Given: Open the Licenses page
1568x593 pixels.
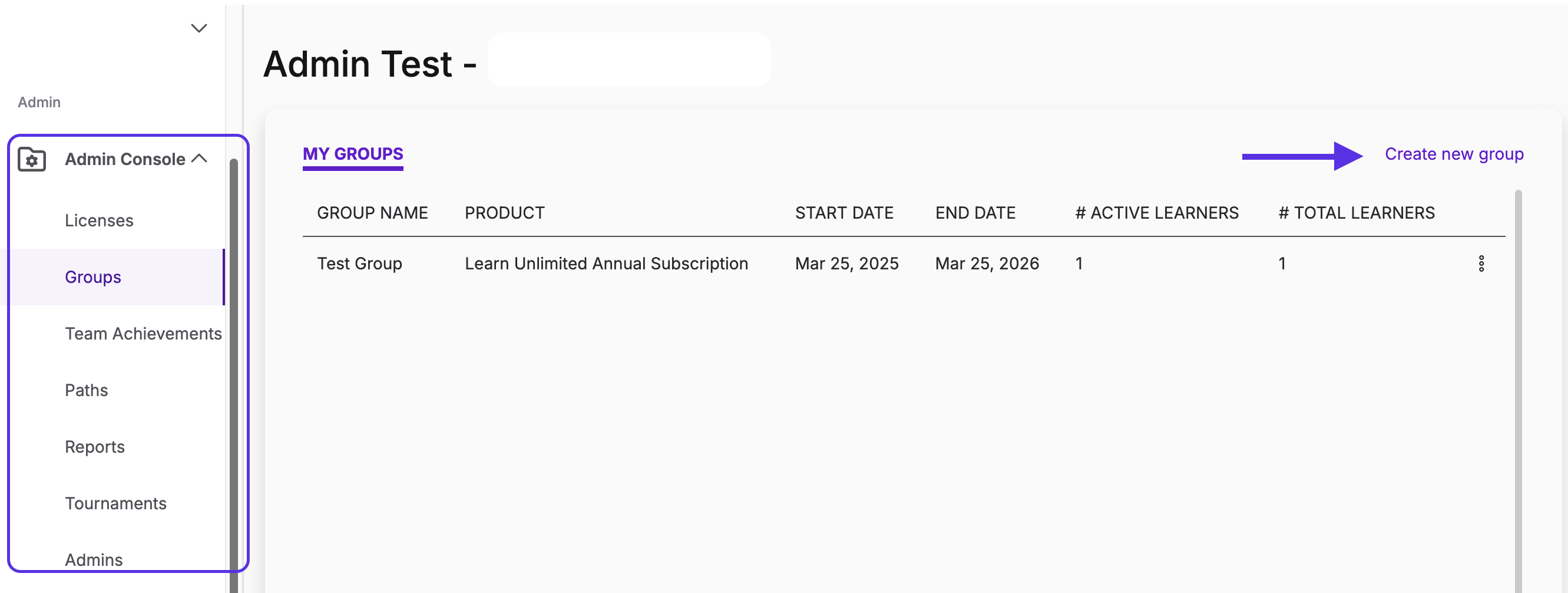Looking at the screenshot, I should (98, 220).
